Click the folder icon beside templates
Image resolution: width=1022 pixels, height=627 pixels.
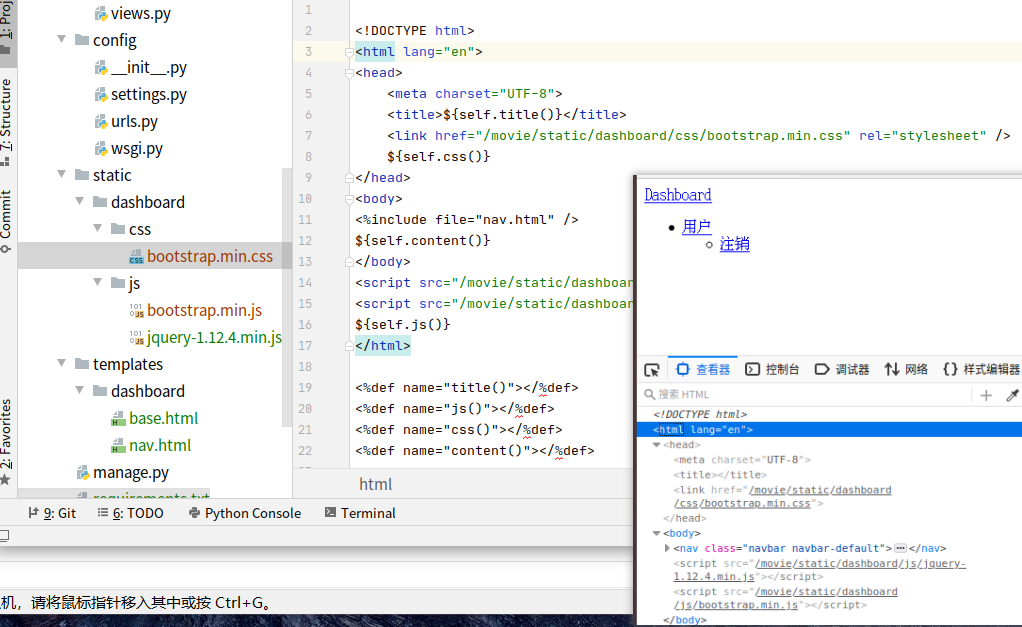(81, 364)
